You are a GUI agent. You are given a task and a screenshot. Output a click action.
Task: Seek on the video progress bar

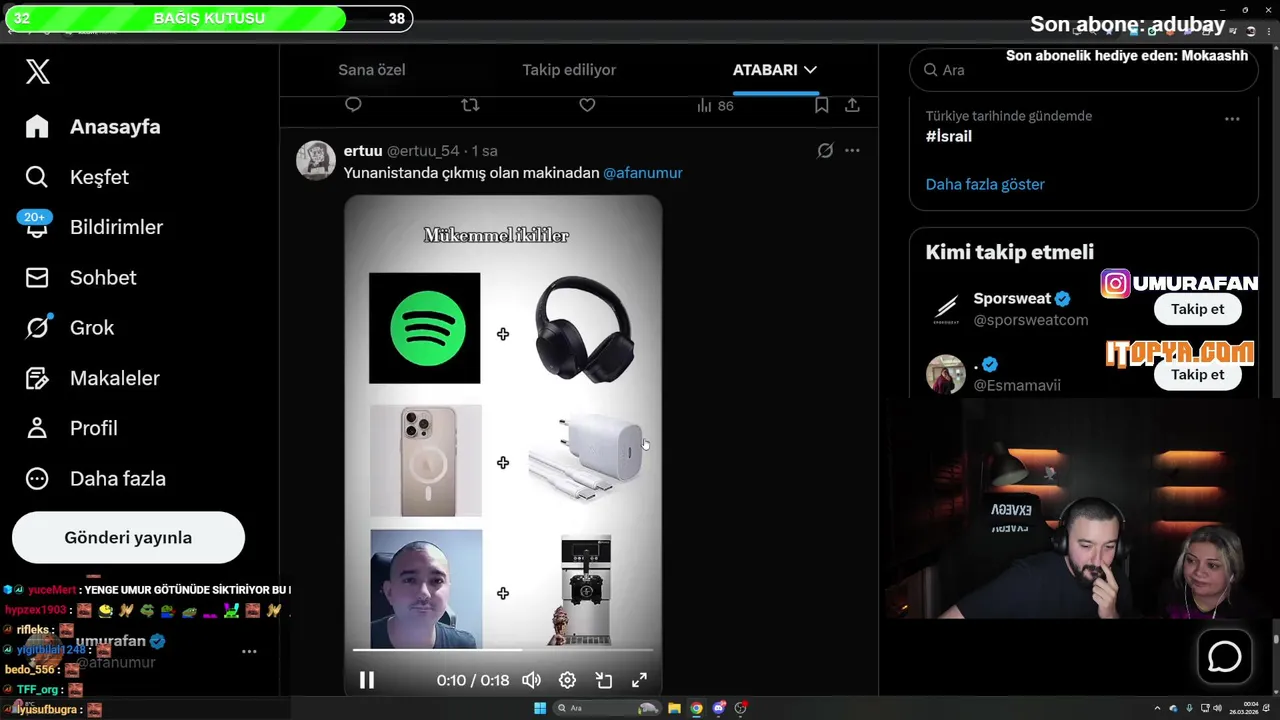[503, 650]
